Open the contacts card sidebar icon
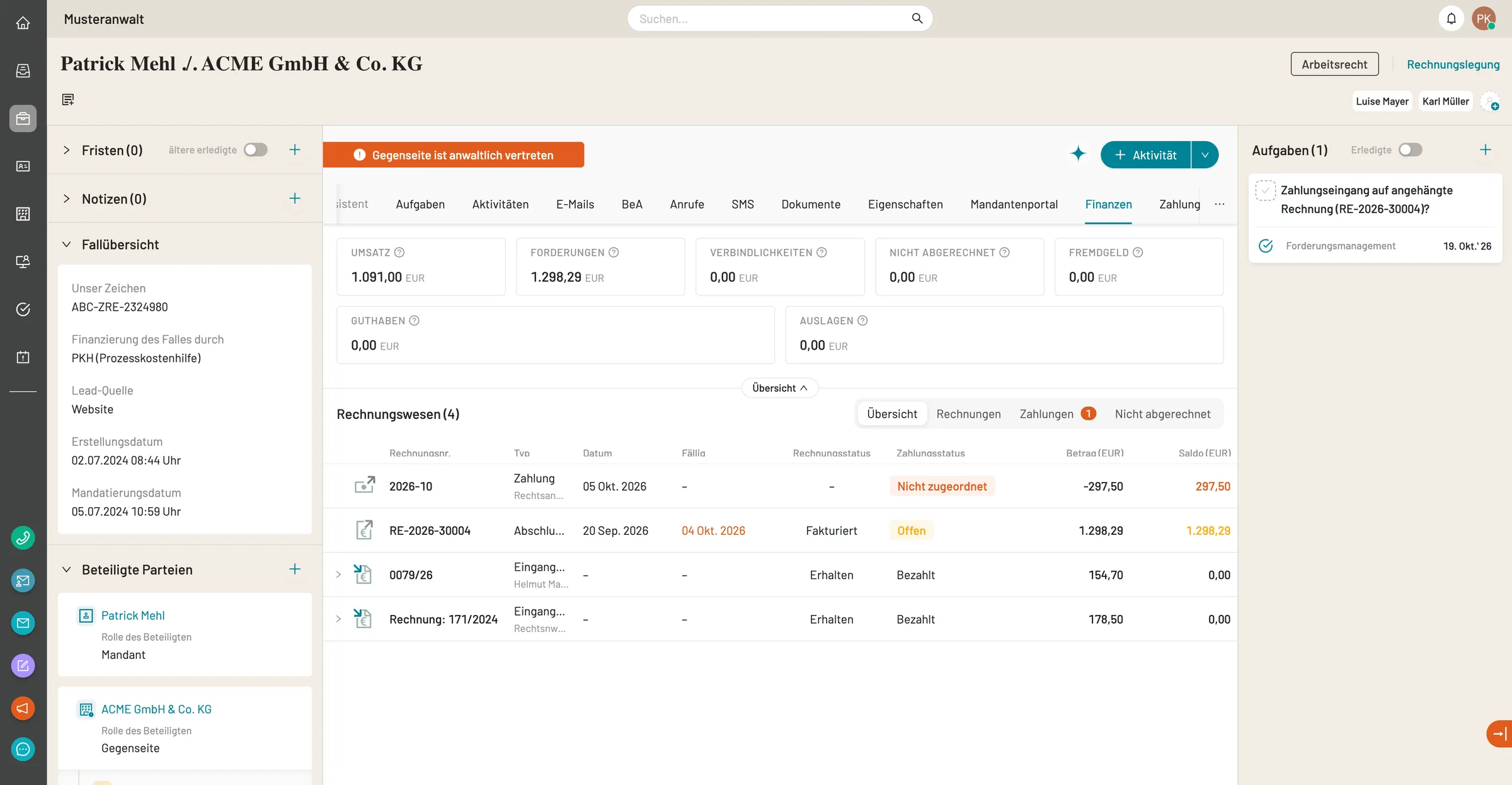Viewport: 1512px width, 785px height. tap(23, 166)
